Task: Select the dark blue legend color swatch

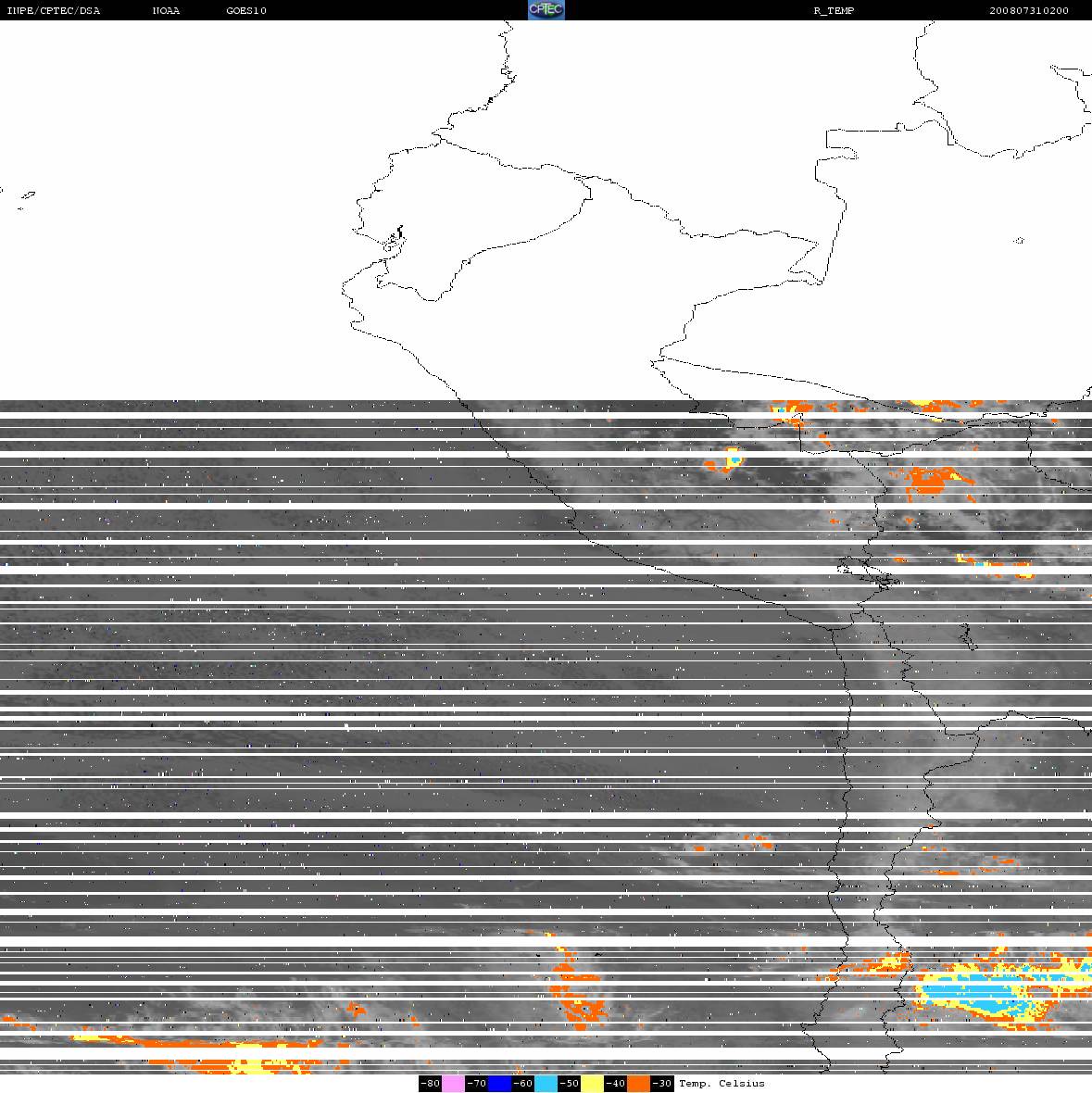Action: tap(499, 1083)
